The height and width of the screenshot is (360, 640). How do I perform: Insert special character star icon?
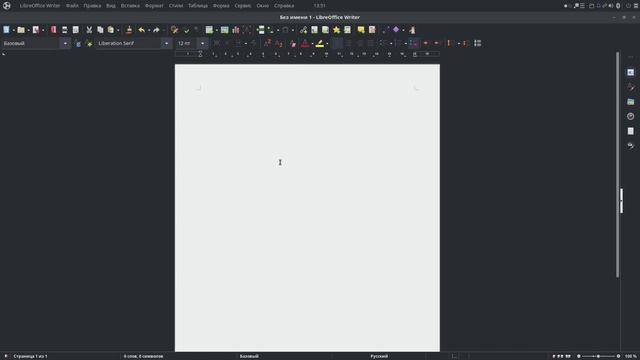[336, 30]
